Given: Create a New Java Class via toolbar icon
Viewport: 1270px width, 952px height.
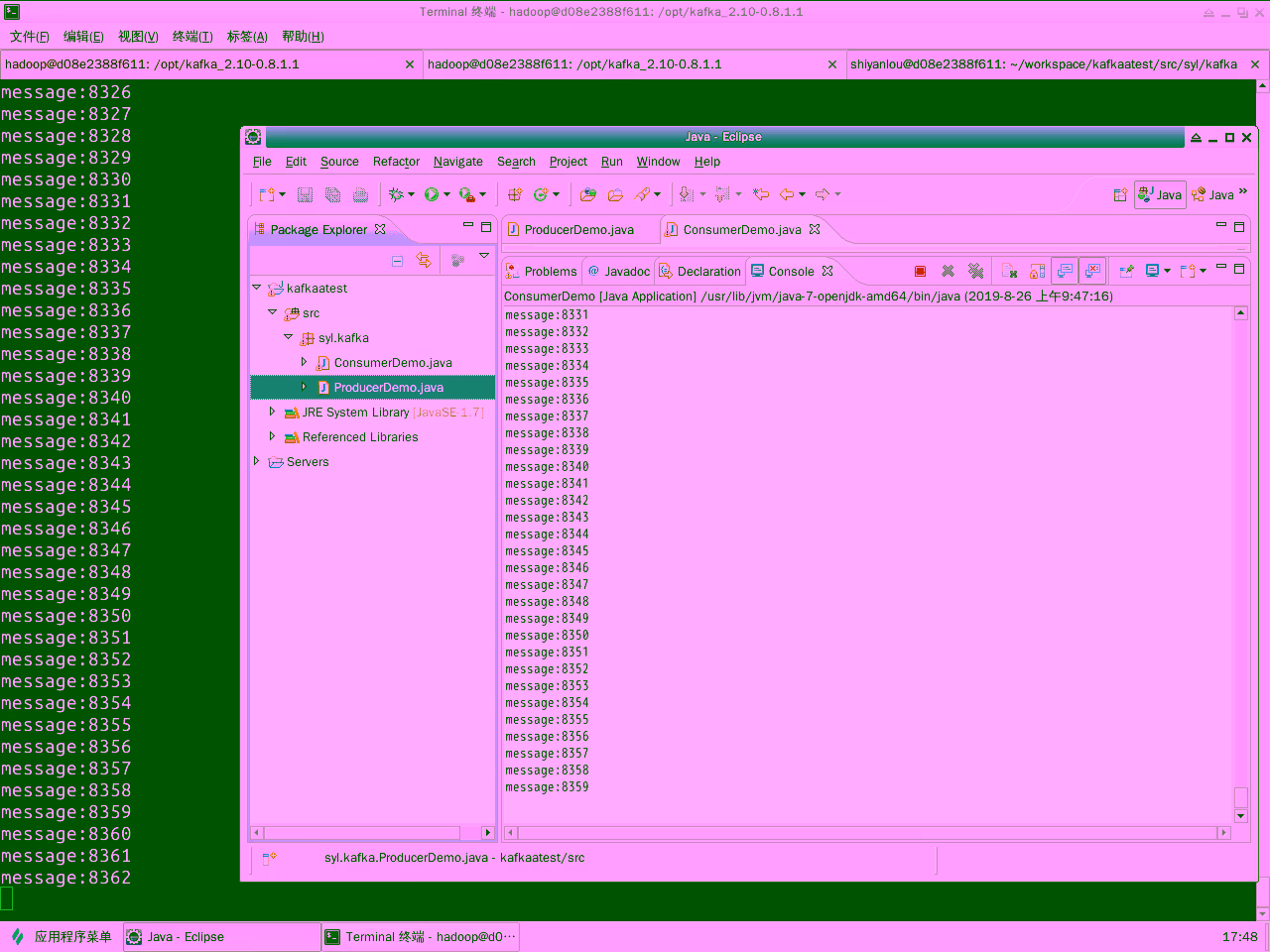Looking at the screenshot, I should pyautogui.click(x=541, y=194).
